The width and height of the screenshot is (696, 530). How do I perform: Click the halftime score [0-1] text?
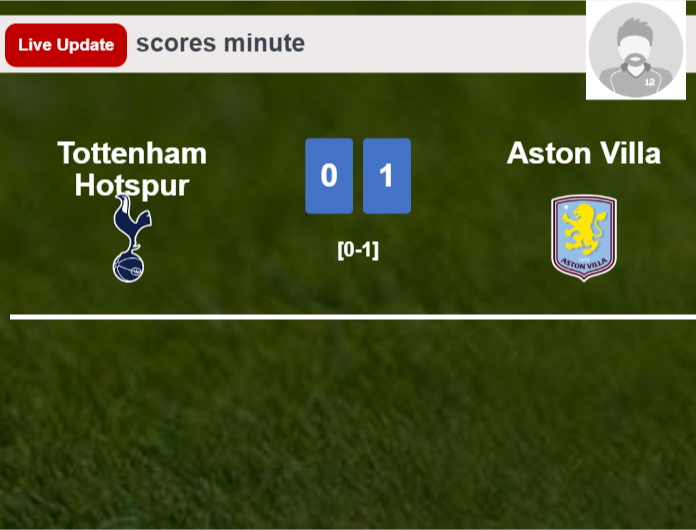[358, 250]
